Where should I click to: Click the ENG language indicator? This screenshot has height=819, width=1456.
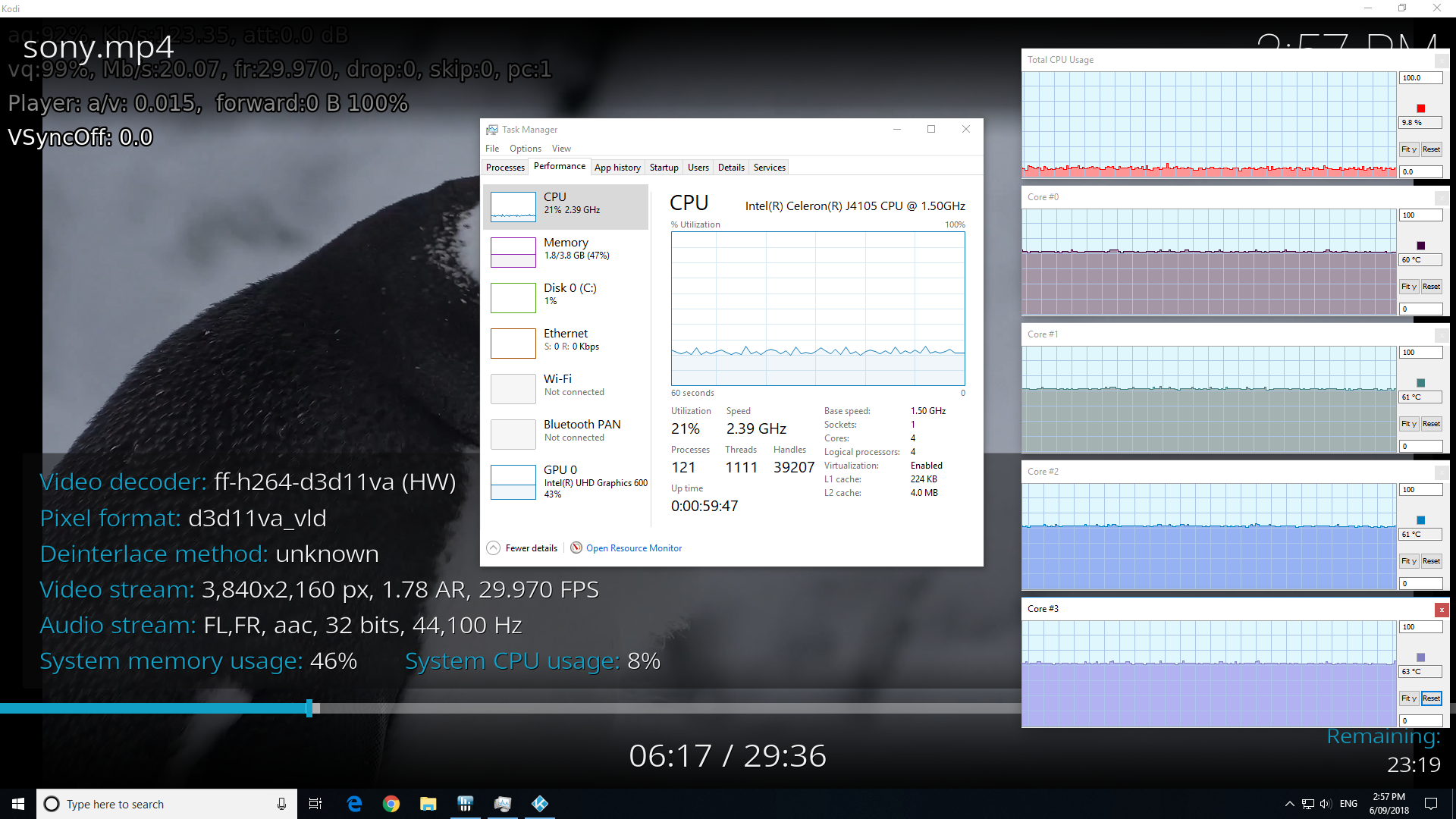coord(1348,804)
